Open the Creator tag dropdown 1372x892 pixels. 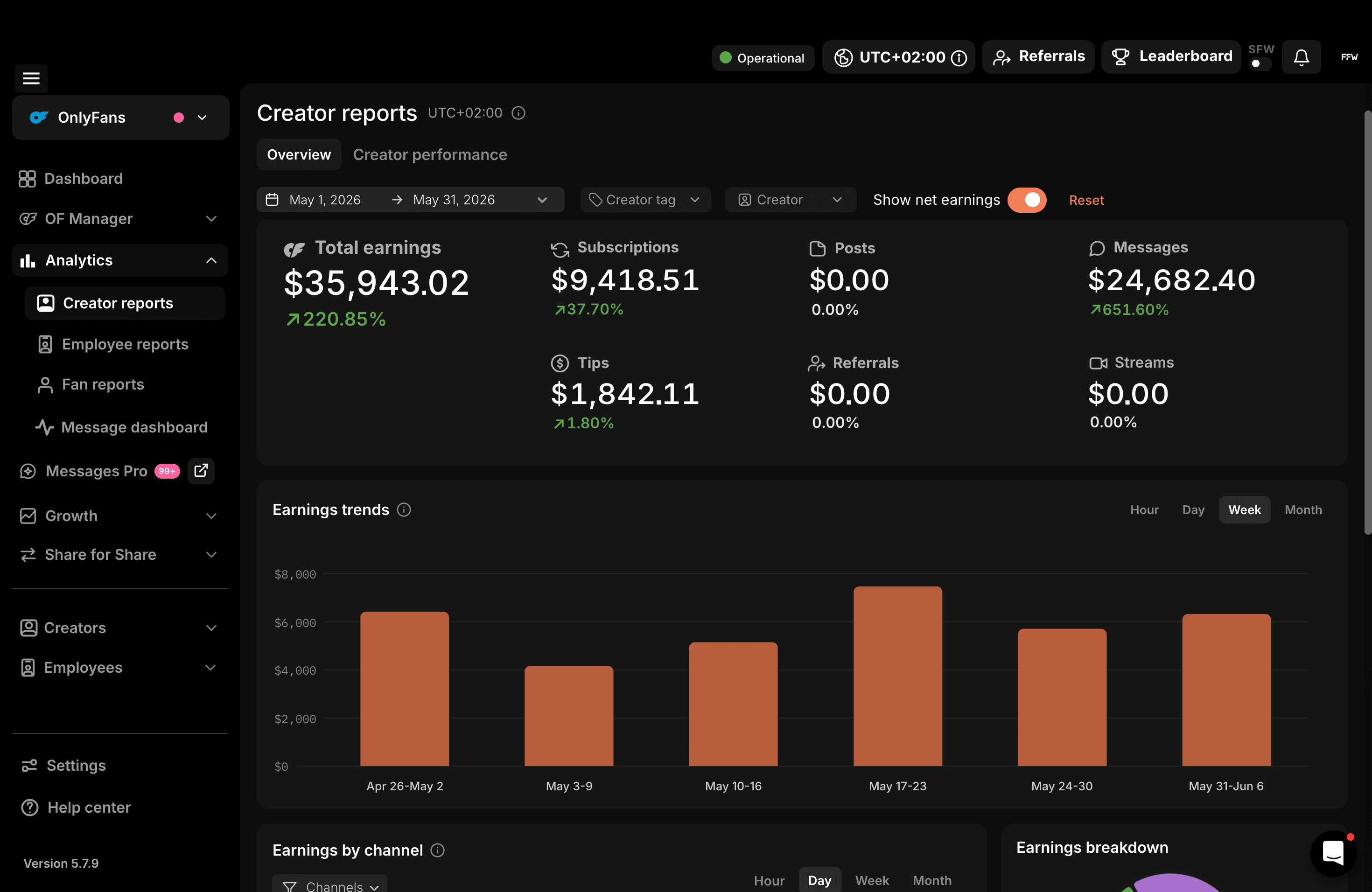[x=645, y=200]
